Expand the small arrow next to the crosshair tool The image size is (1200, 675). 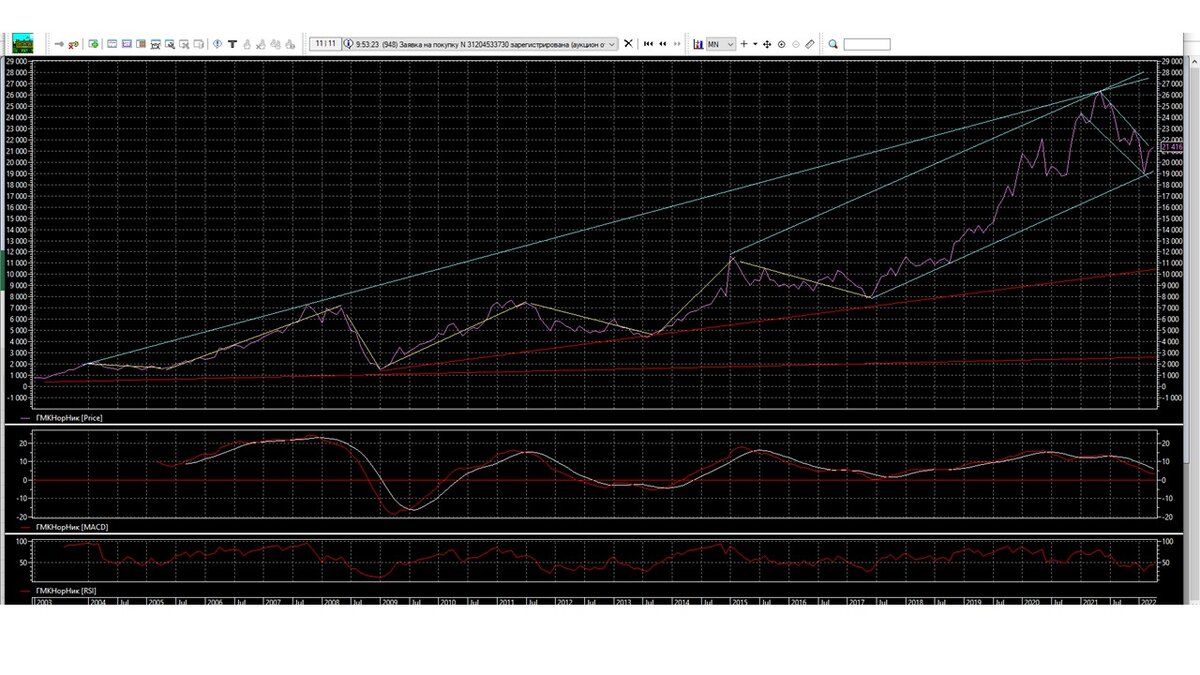click(x=755, y=44)
